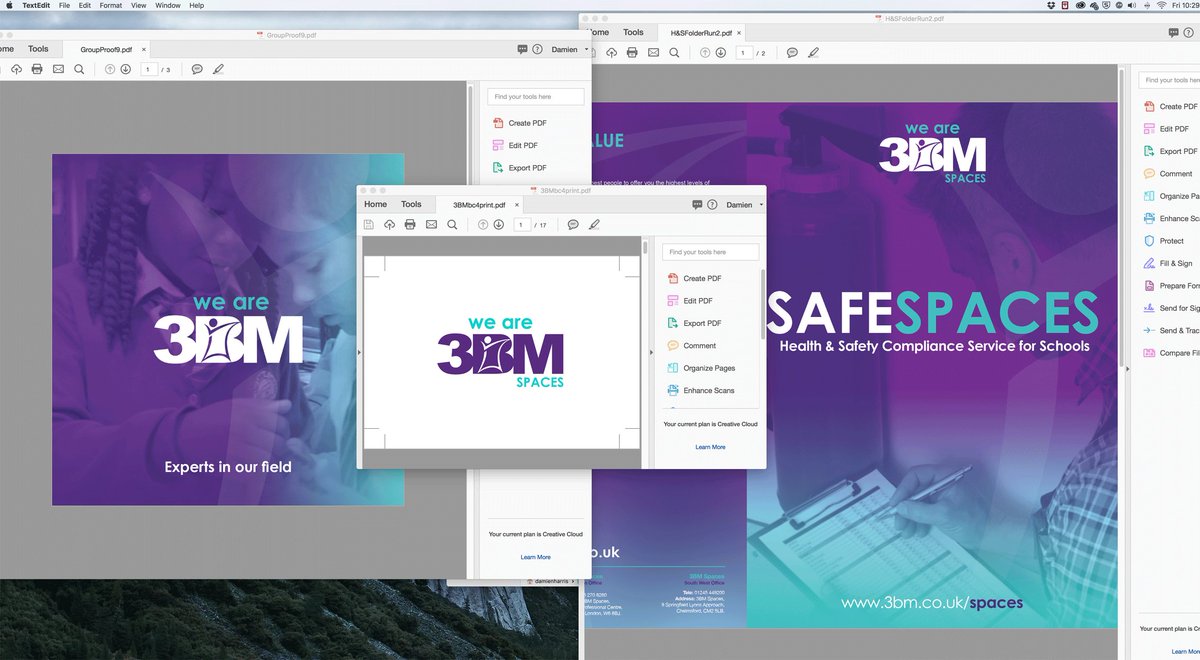
Task: Click Find your tools field in 3BMbc4print.pdf window
Action: pos(710,252)
